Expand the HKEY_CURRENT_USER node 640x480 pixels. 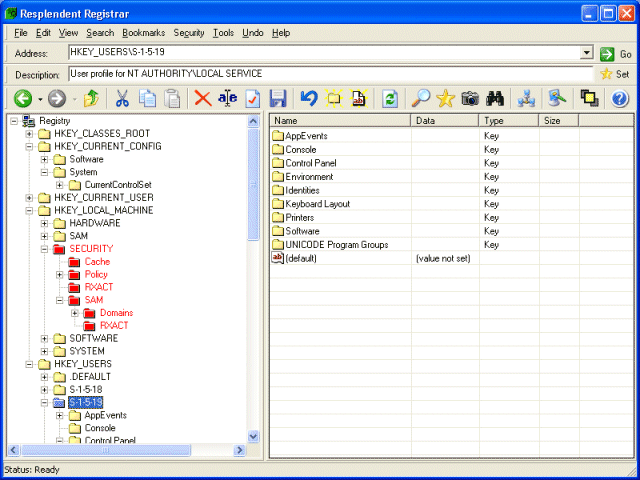pyautogui.click(x=29, y=198)
